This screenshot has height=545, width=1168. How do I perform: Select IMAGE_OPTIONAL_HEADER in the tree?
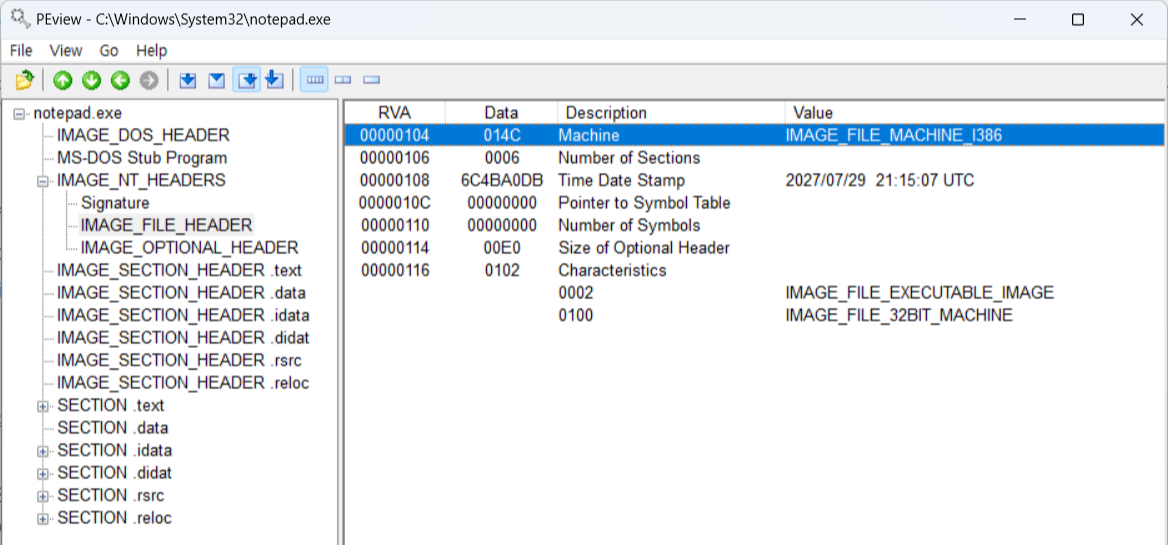point(190,247)
